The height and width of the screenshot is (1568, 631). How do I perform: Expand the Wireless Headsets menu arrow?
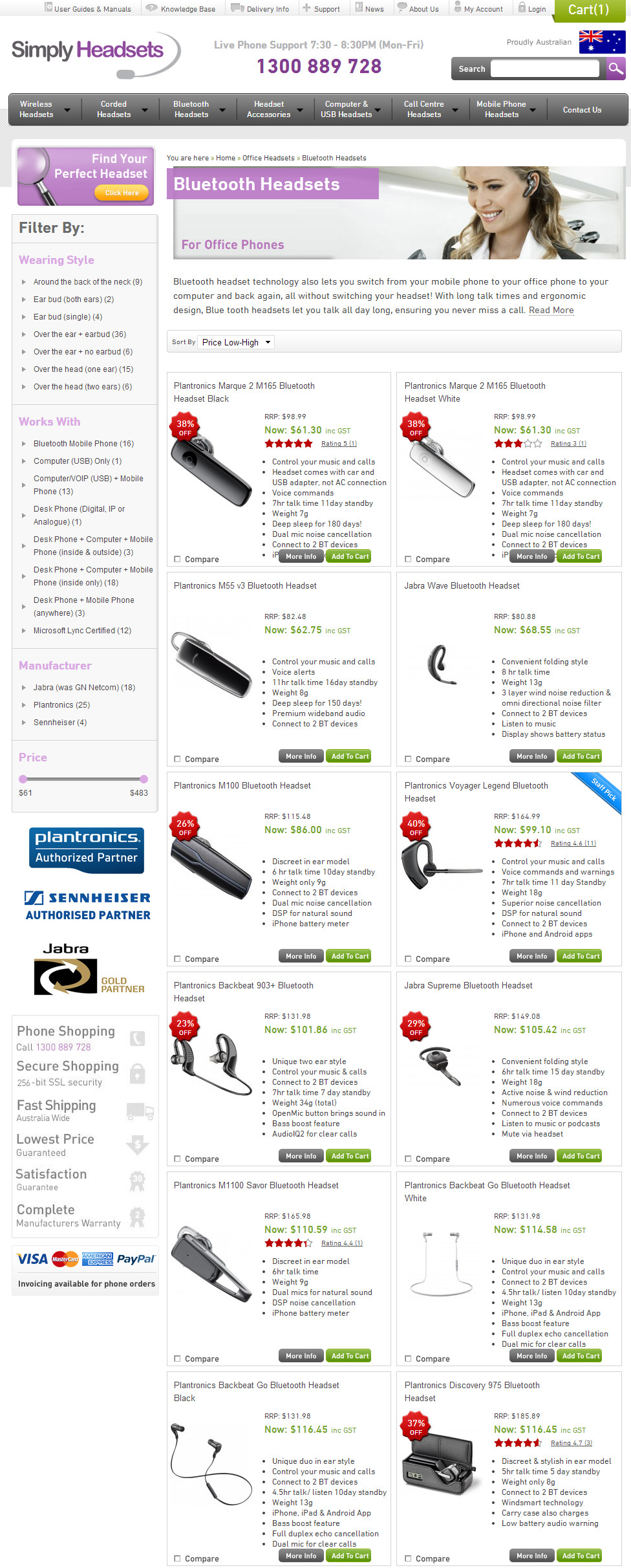pos(67,109)
